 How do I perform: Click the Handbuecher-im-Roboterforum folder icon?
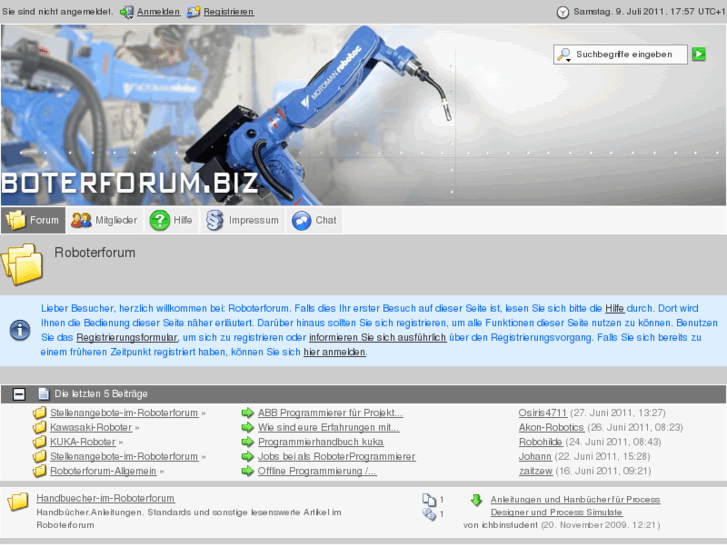pyautogui.click(x=18, y=502)
